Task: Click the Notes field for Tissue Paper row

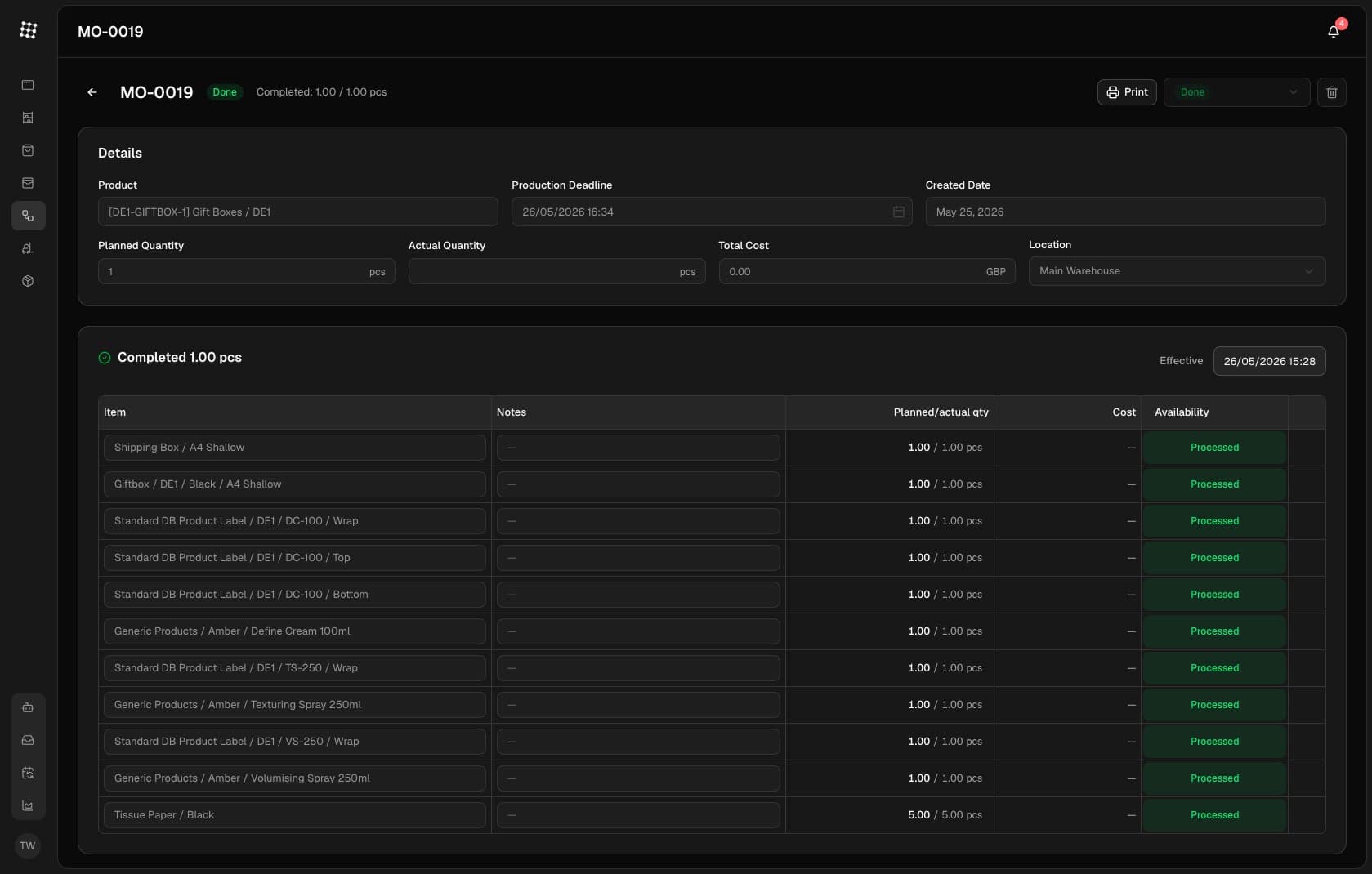Action: (x=638, y=815)
